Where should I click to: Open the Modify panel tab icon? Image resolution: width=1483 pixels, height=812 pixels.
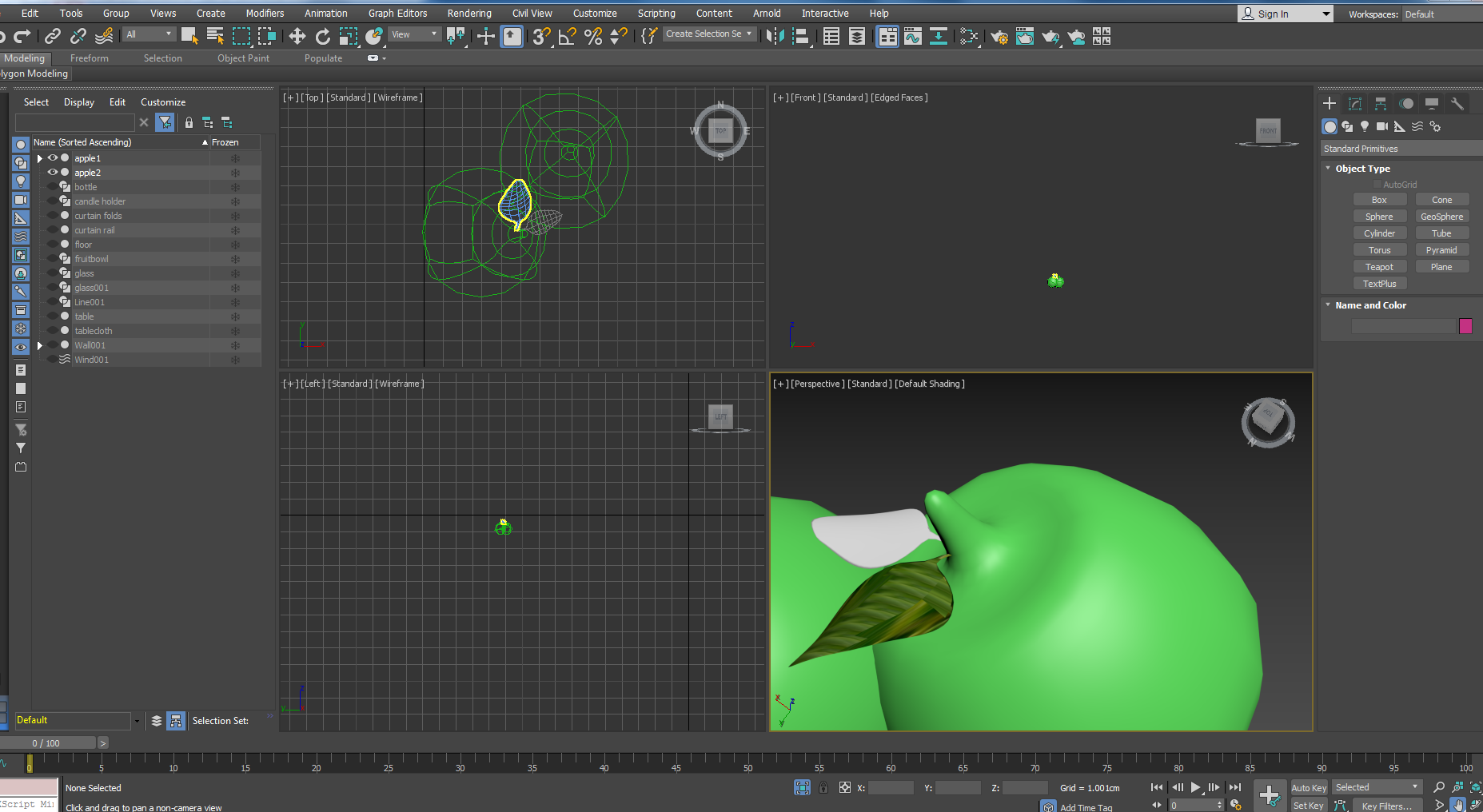1355,104
